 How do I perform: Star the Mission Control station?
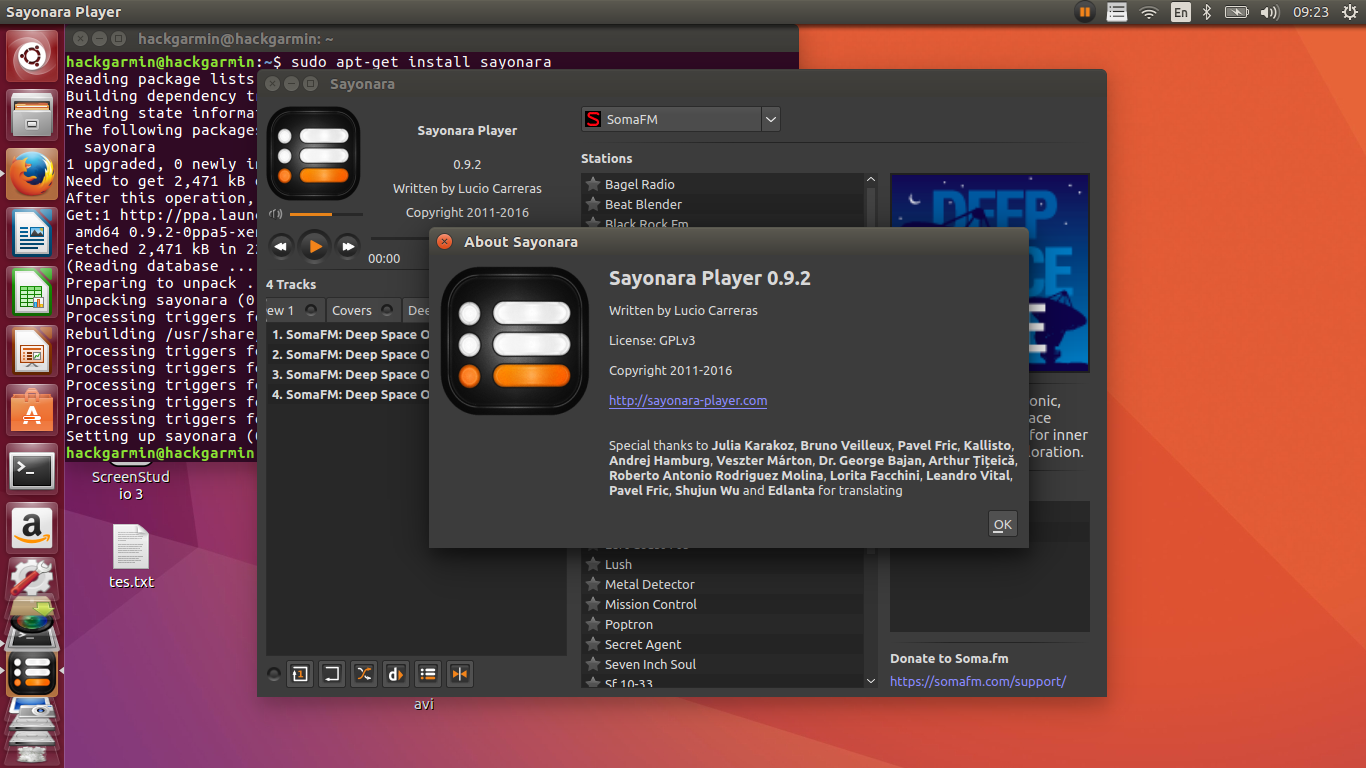[593, 604]
